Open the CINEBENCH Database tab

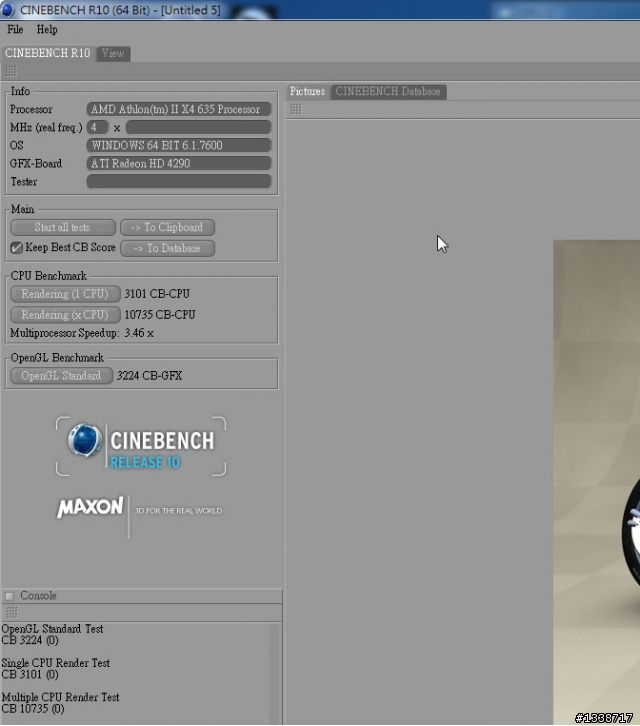(x=388, y=91)
